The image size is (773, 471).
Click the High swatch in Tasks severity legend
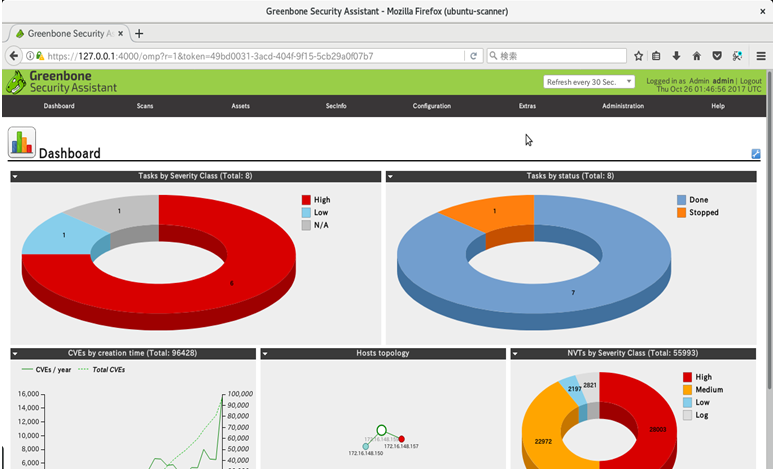pos(306,200)
